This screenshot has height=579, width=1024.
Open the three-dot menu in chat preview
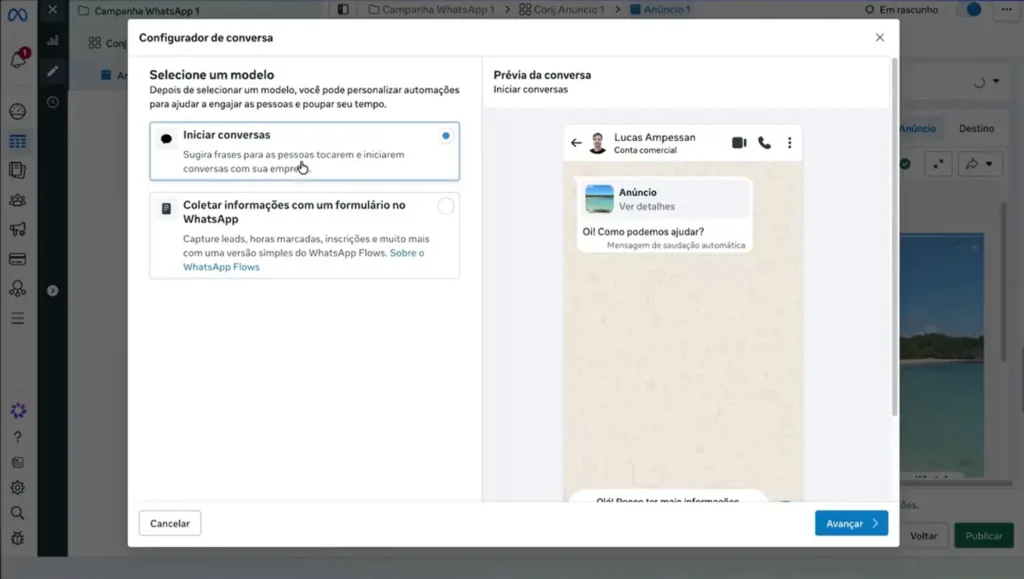[790, 143]
